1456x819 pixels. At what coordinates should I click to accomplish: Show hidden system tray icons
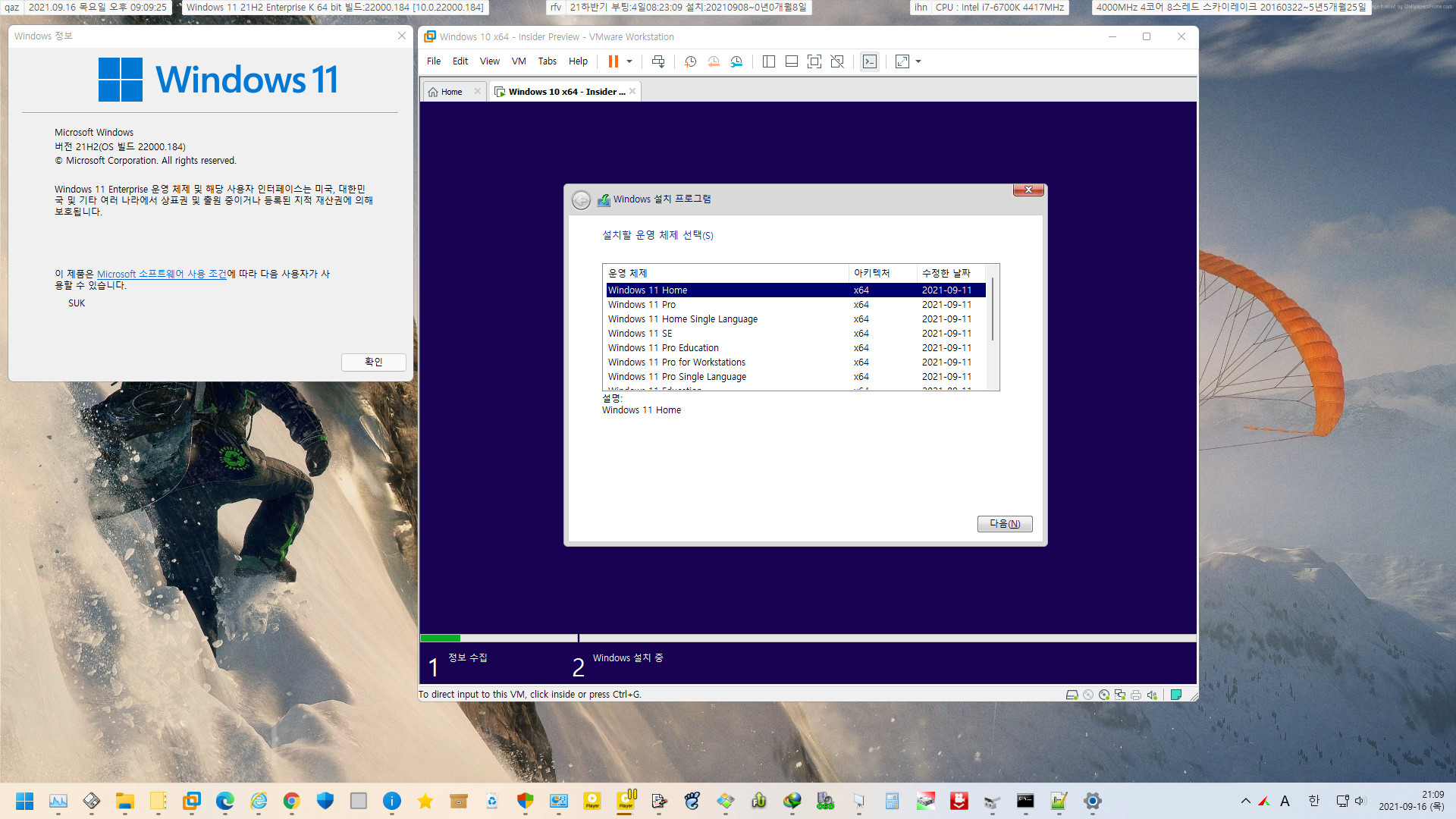click(1245, 801)
